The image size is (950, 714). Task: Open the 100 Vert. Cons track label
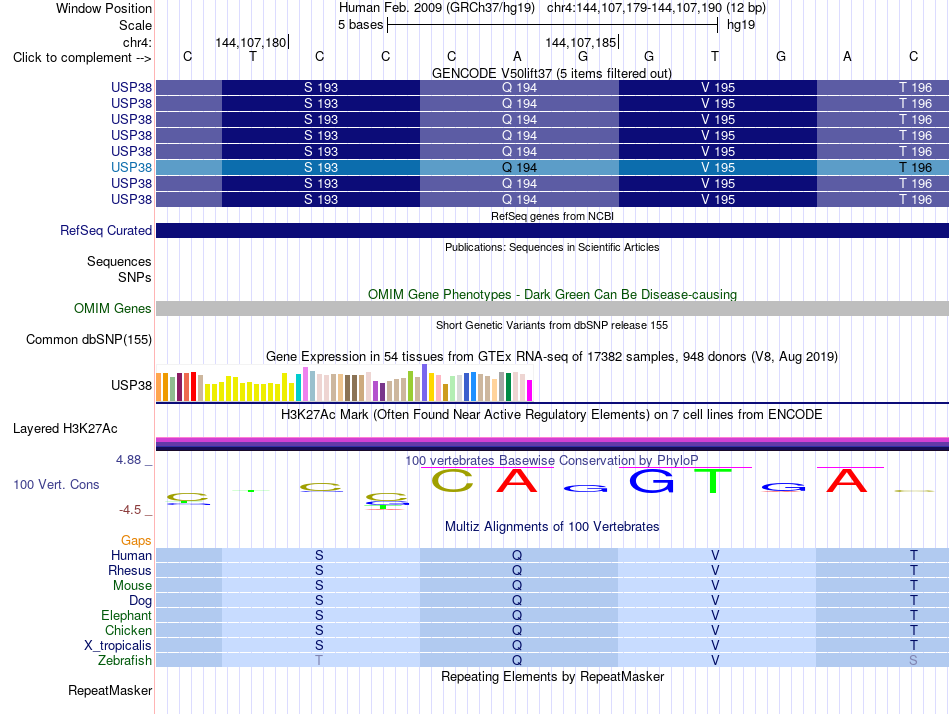56,484
